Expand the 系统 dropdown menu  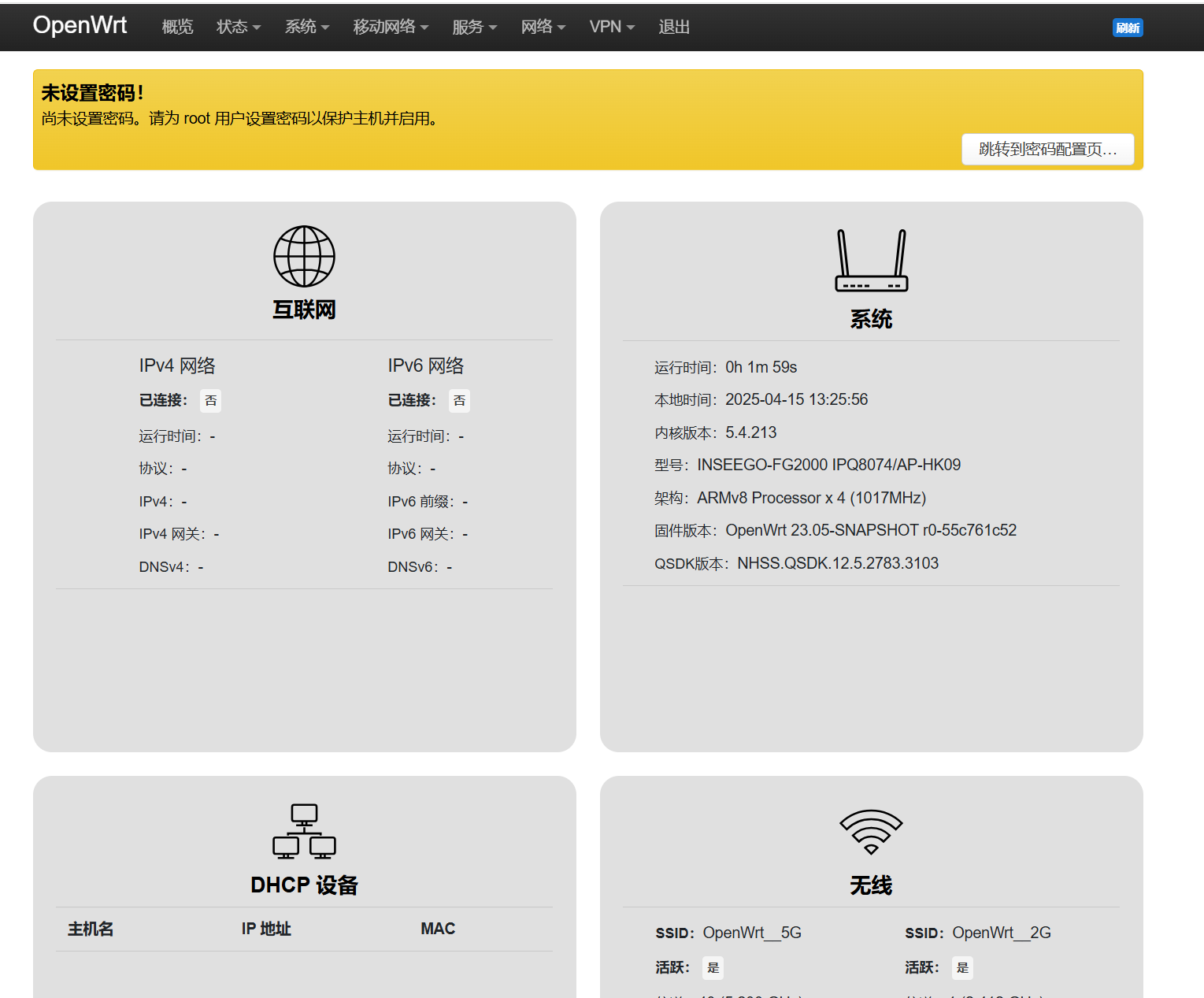(x=306, y=27)
